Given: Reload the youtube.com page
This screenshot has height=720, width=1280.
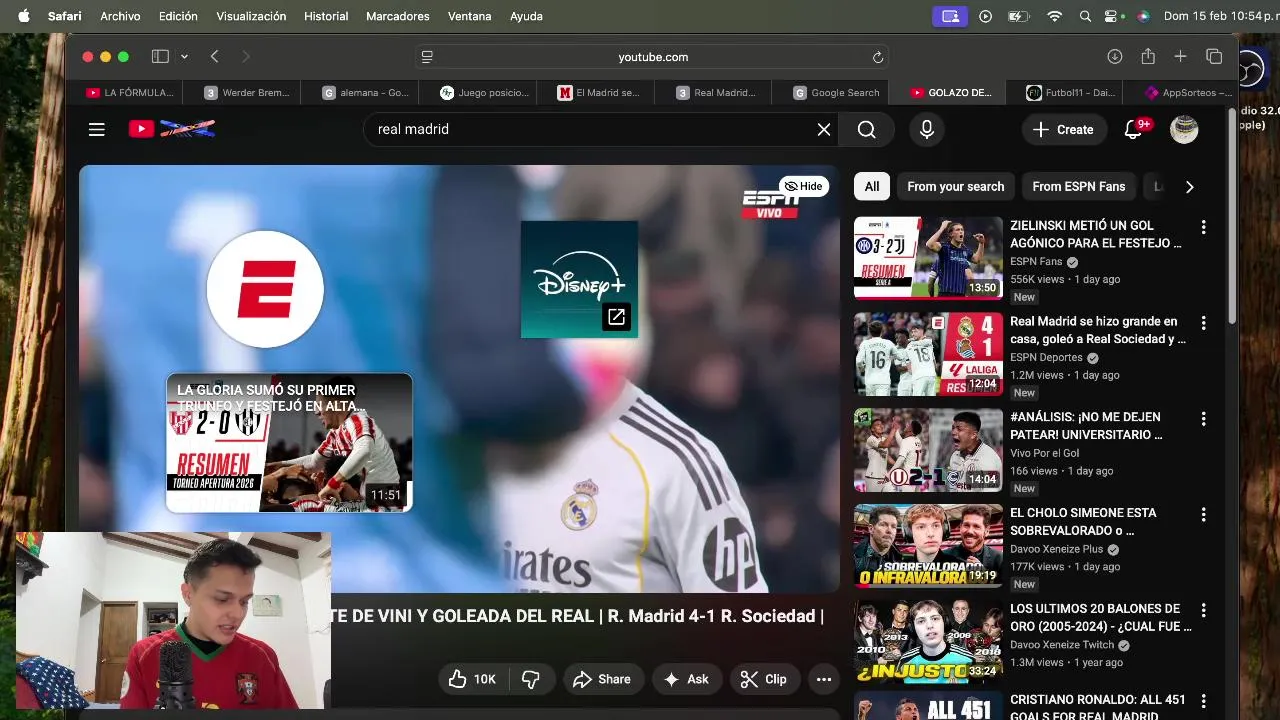Looking at the screenshot, I should (878, 57).
